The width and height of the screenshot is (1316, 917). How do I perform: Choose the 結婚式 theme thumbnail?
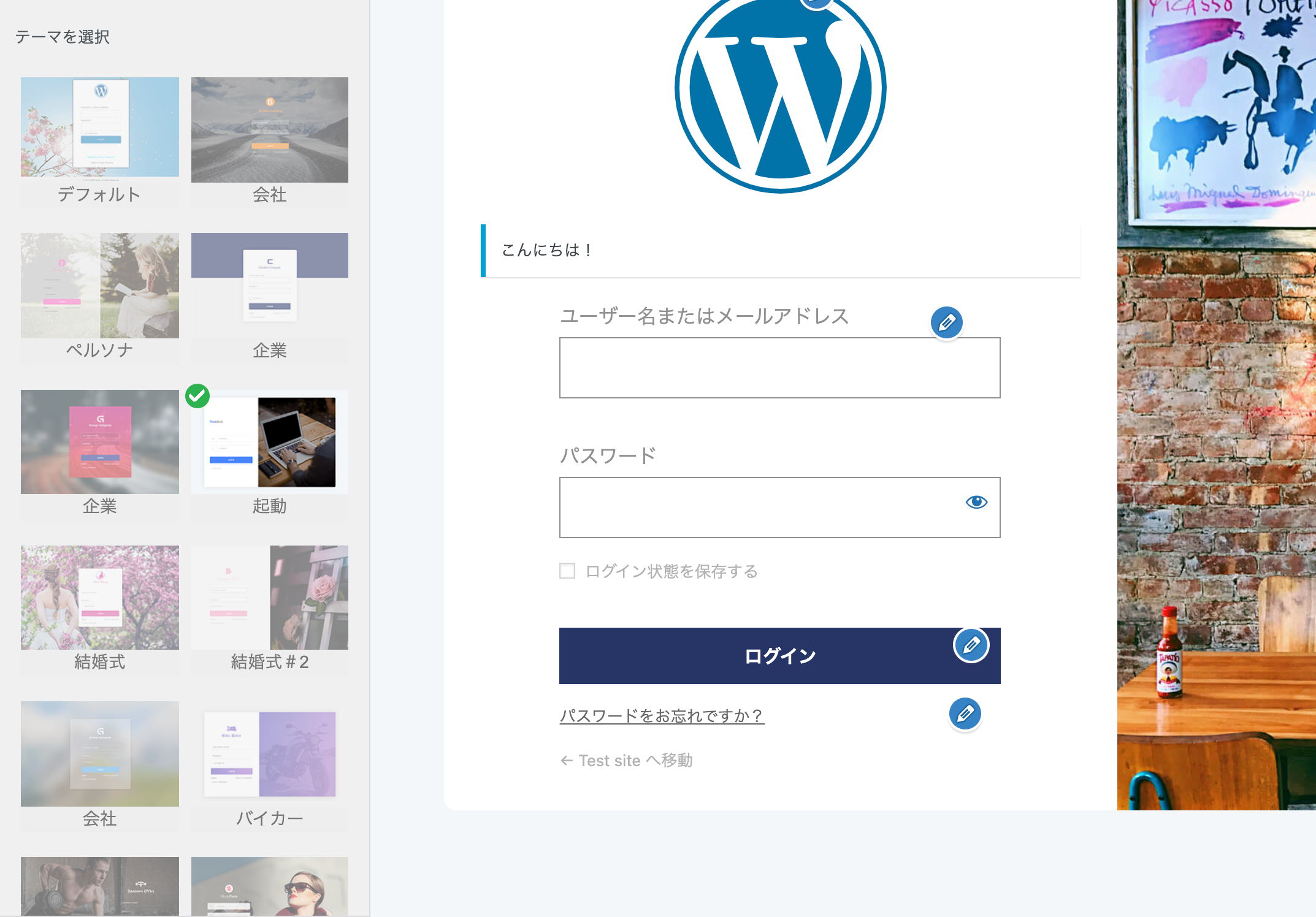point(100,598)
